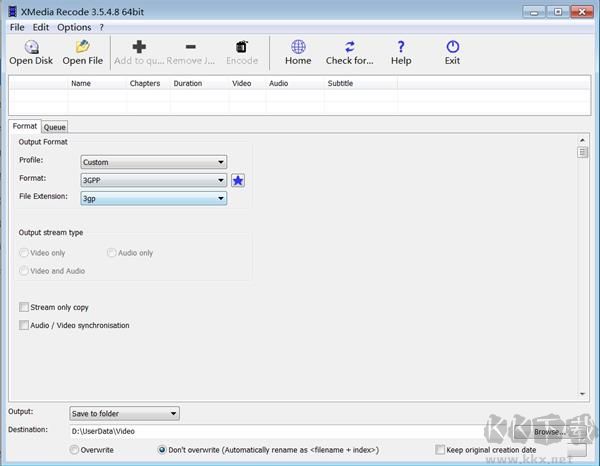This screenshot has width=600, height=466.
Task: Open the Format dropdown showing 3GPP
Action: point(153,180)
